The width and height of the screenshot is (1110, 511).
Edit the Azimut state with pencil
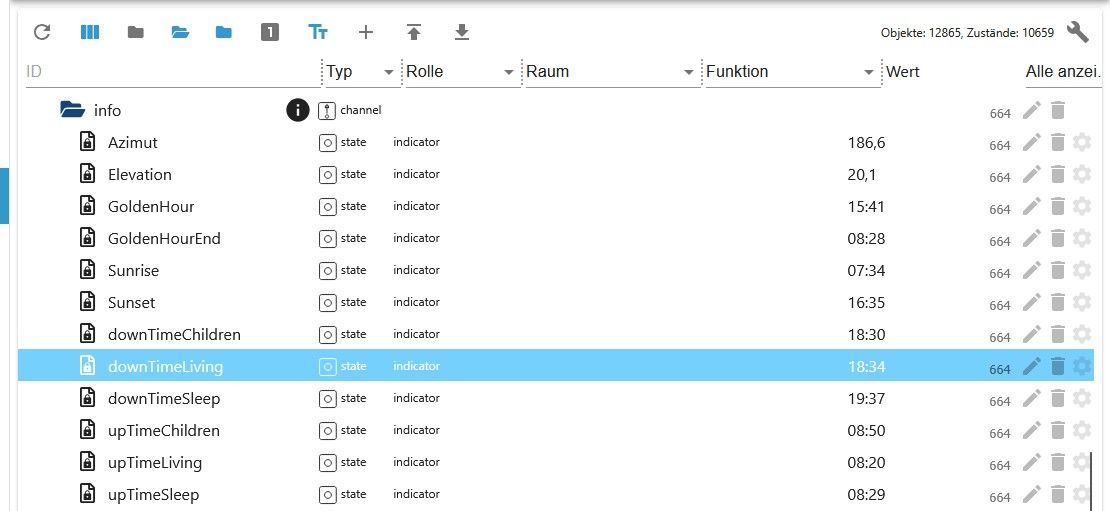pos(1032,143)
